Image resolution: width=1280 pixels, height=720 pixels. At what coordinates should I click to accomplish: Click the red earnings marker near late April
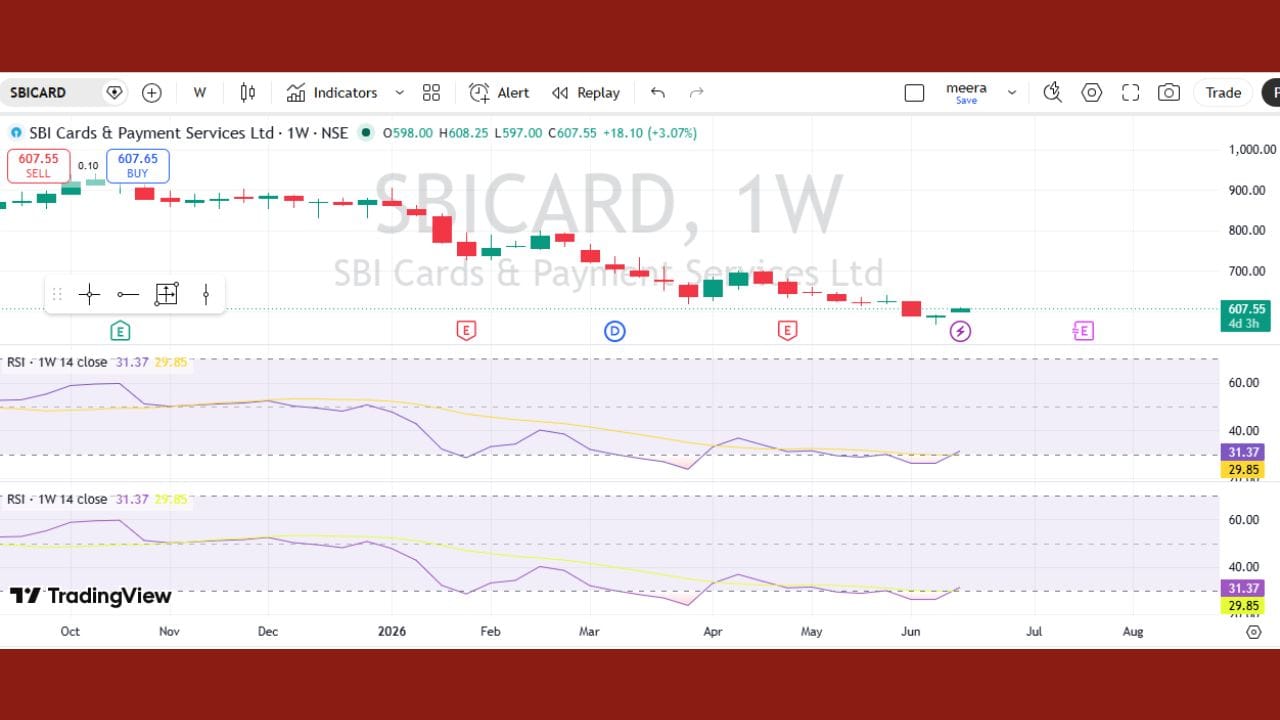(788, 330)
